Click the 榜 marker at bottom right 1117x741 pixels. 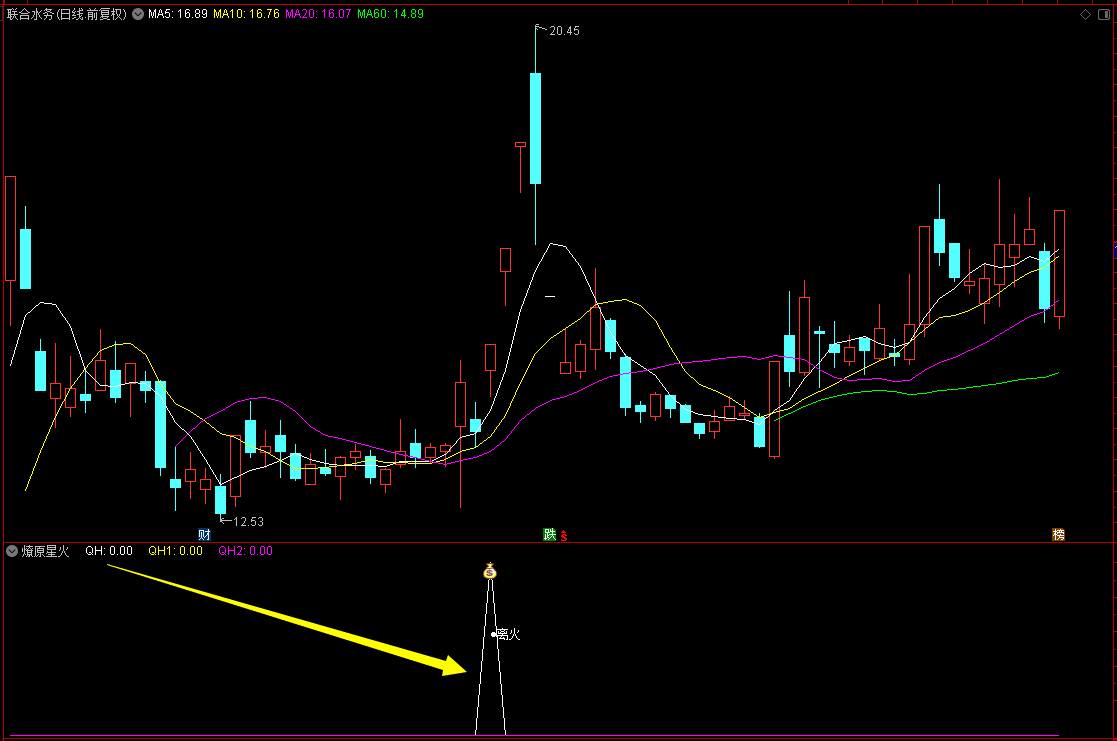pyautogui.click(x=1059, y=534)
